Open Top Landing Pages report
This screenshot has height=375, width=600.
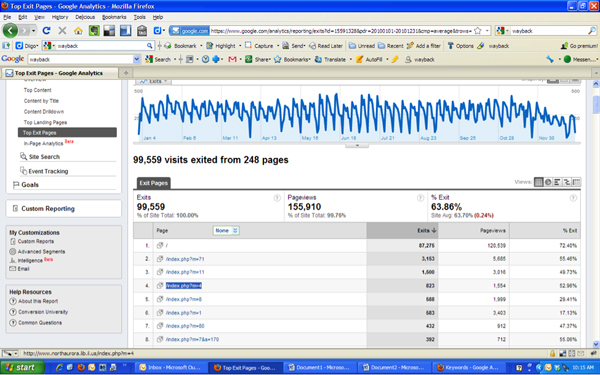[x=45, y=122]
